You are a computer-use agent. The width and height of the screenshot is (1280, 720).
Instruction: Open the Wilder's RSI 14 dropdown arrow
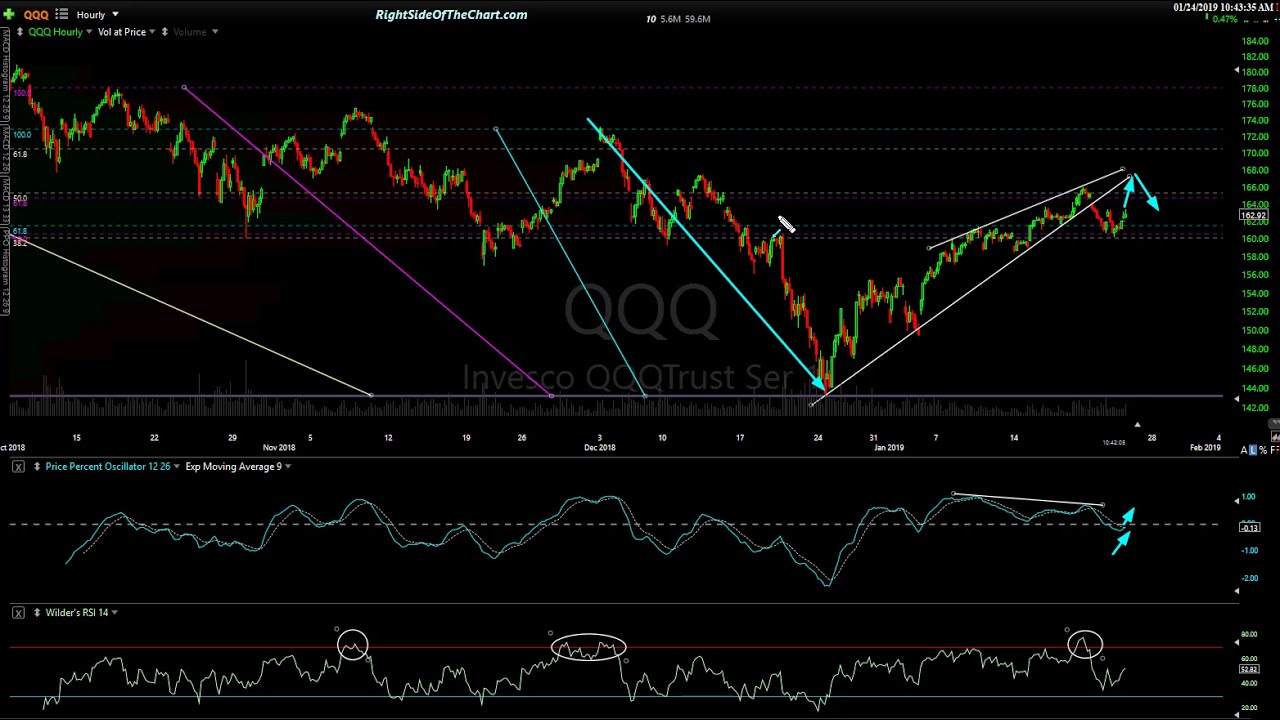click(x=115, y=613)
